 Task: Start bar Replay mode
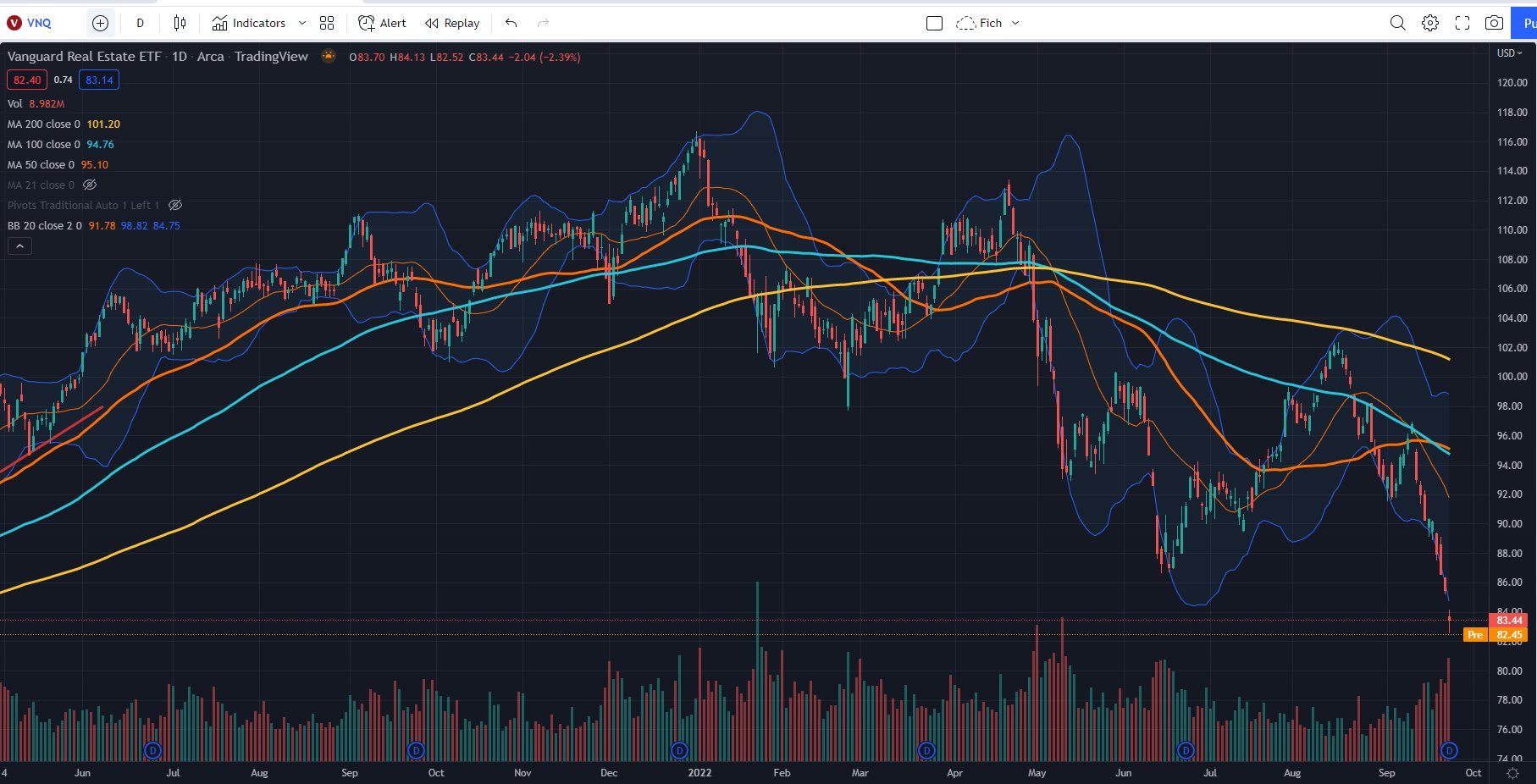[452, 23]
